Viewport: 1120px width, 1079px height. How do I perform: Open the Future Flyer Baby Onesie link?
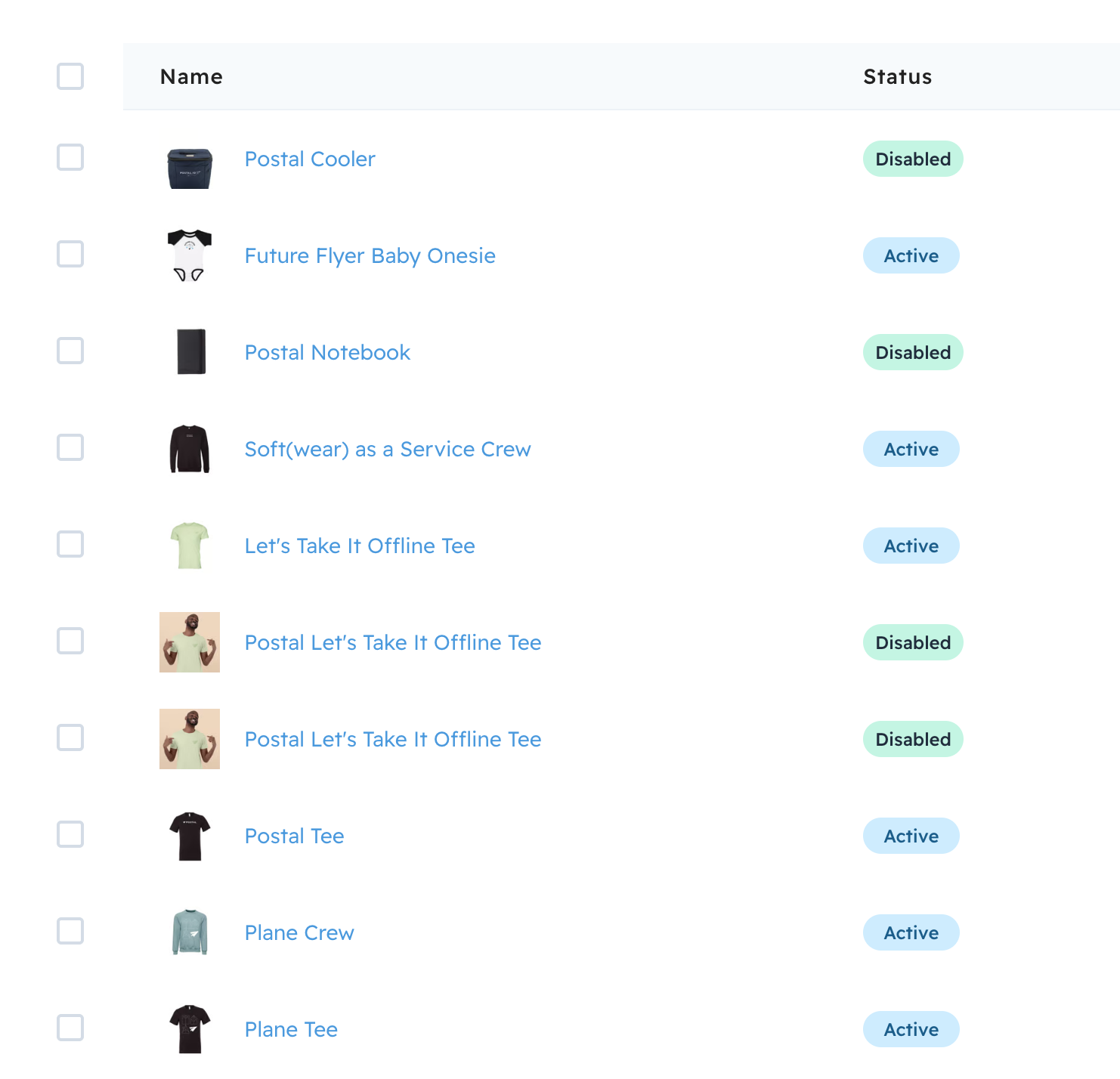pos(370,256)
